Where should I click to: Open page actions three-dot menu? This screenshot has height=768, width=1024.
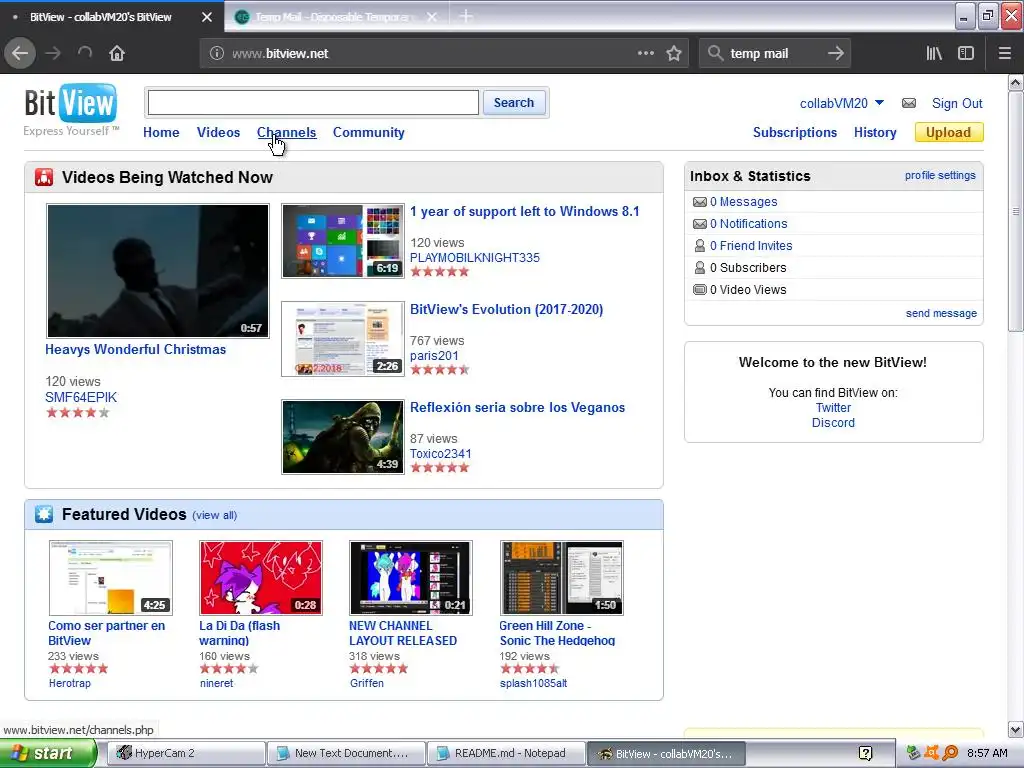tap(645, 54)
